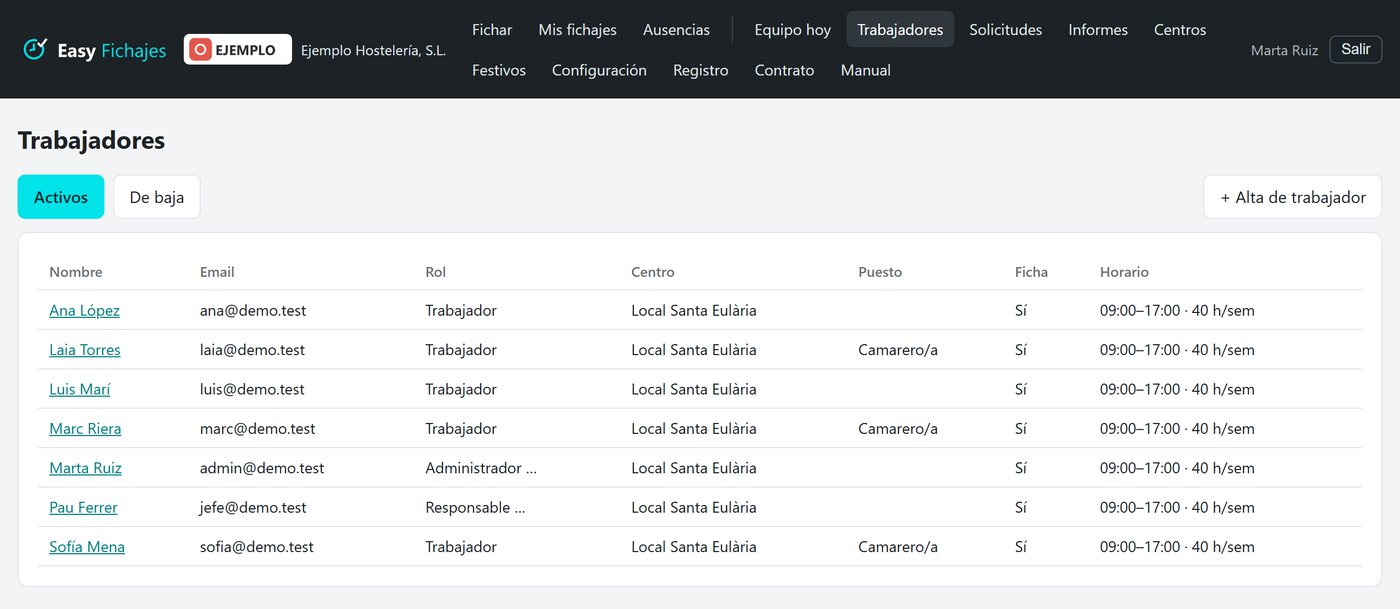Open the Manual page
This screenshot has width=1400, height=609.
866,70
